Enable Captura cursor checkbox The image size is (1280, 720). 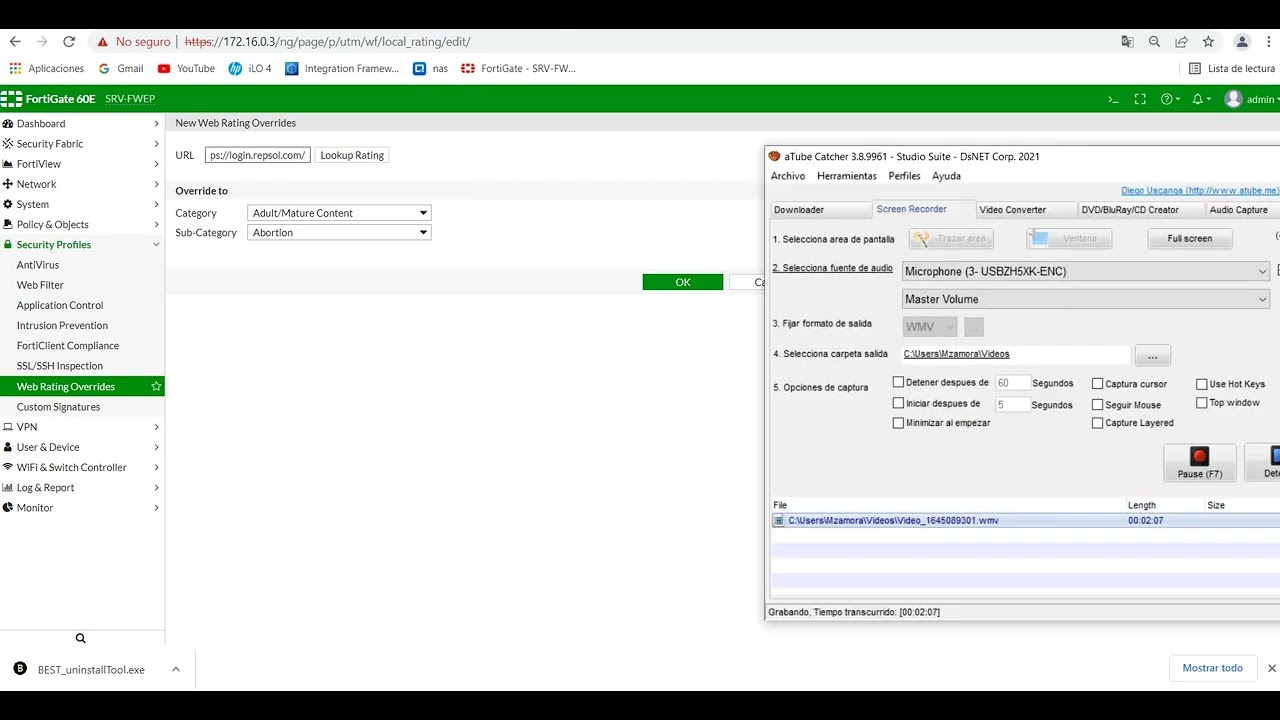click(1097, 383)
